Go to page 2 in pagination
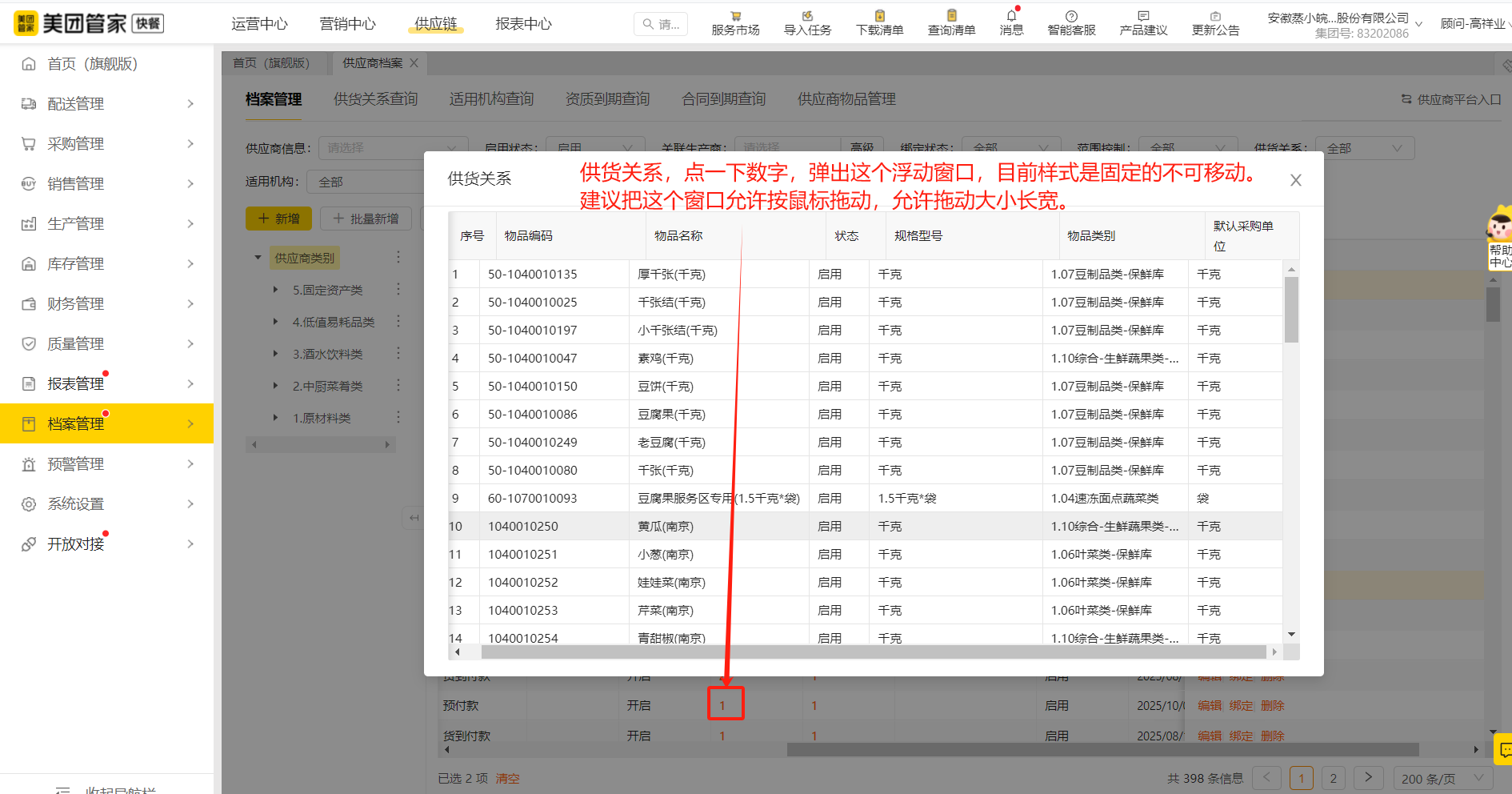 coord(1333,778)
